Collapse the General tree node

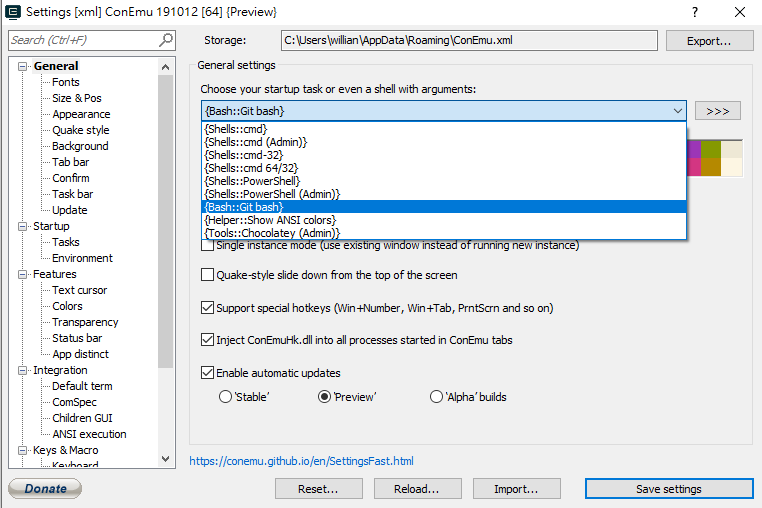click(x=22, y=66)
